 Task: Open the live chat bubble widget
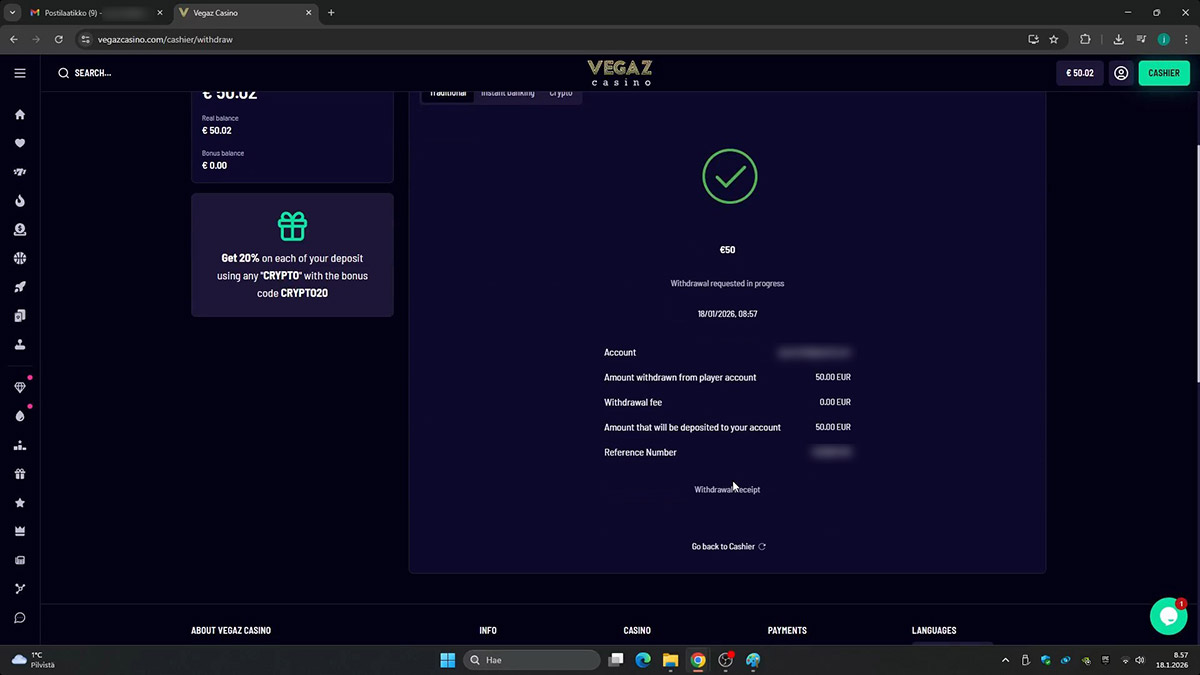tap(1168, 617)
